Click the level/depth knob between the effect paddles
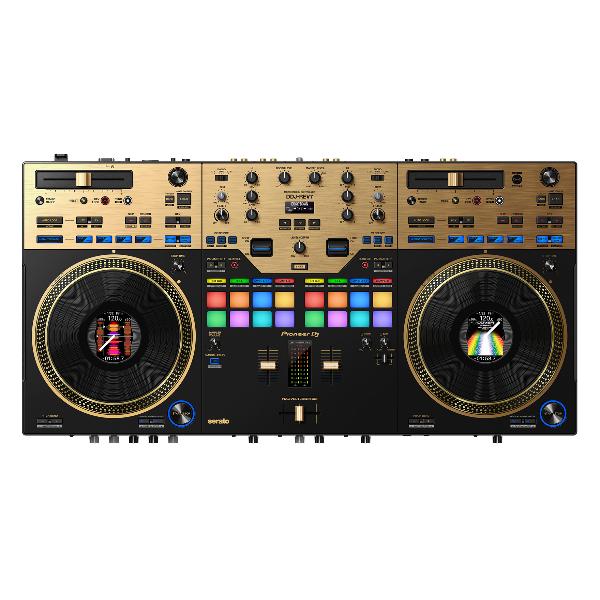Screen dimensions: 600x600 (300, 247)
